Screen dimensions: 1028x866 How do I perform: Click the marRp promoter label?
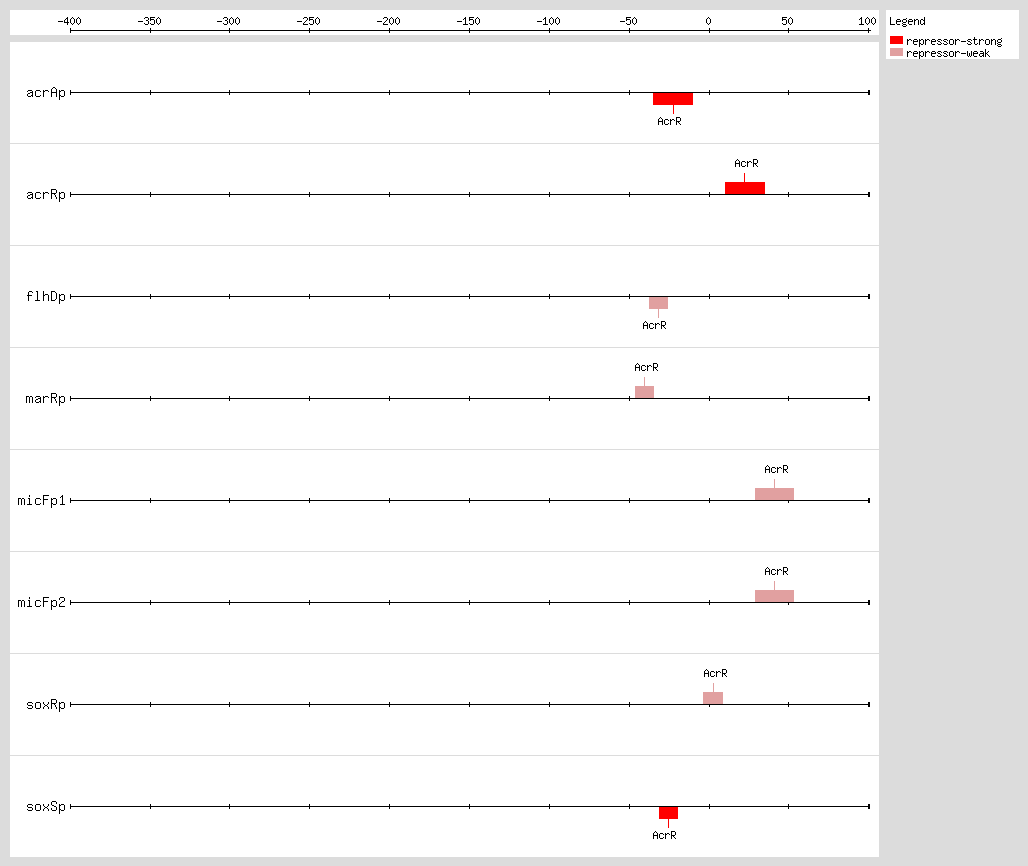46,399
